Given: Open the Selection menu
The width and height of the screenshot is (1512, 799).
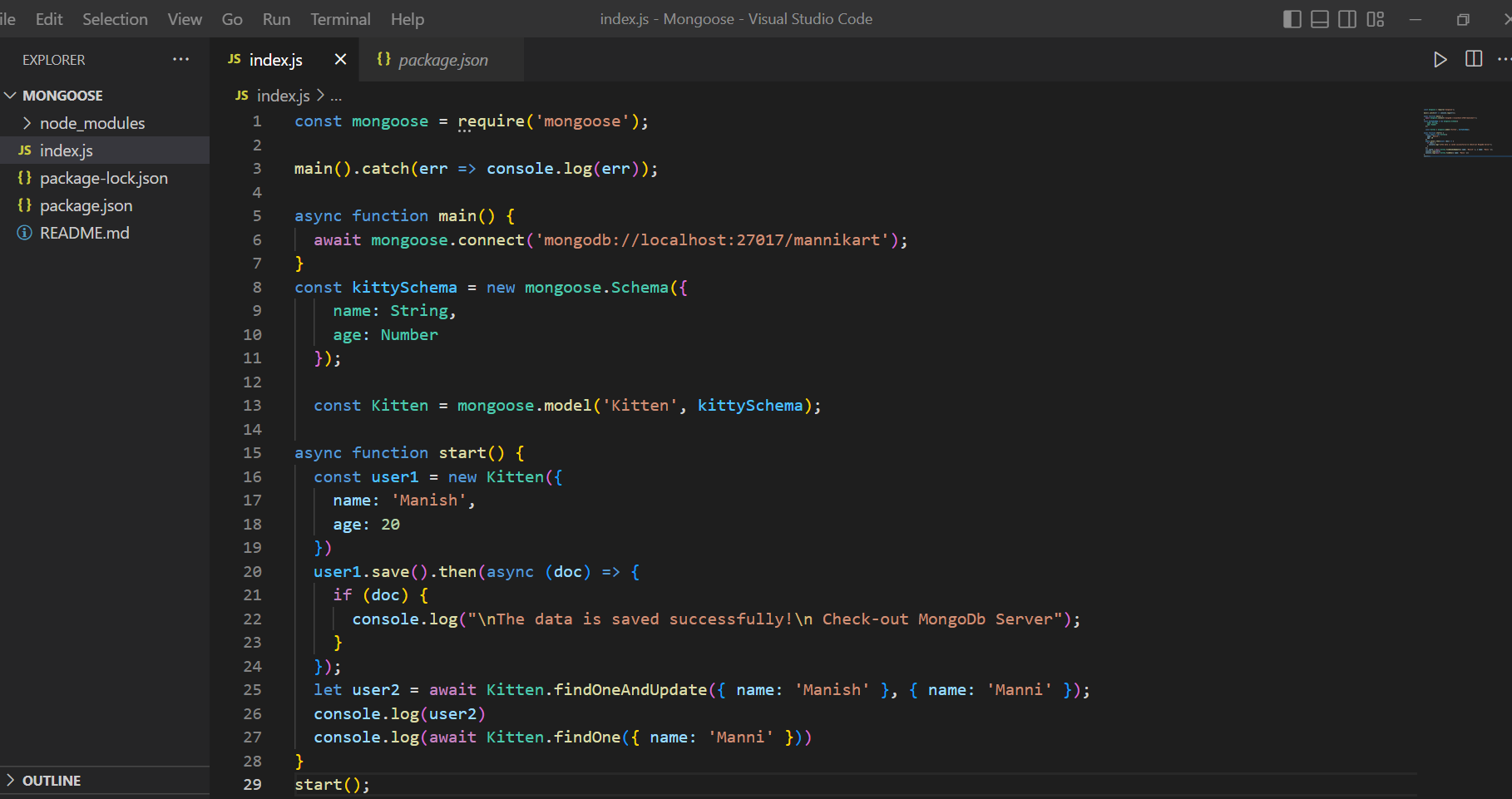Looking at the screenshot, I should [x=115, y=19].
